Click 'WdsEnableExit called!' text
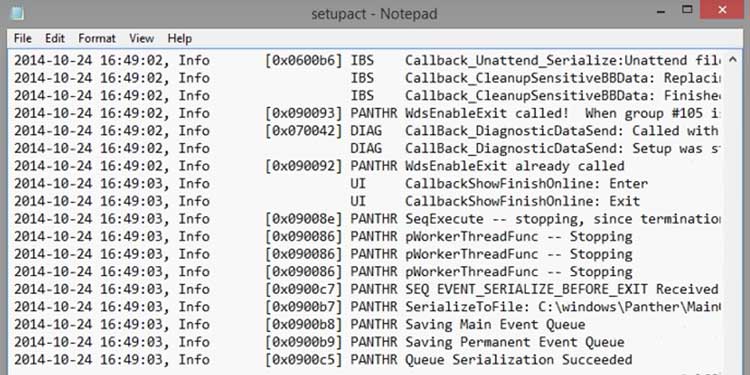This screenshot has width=750, height=375. tap(486, 113)
